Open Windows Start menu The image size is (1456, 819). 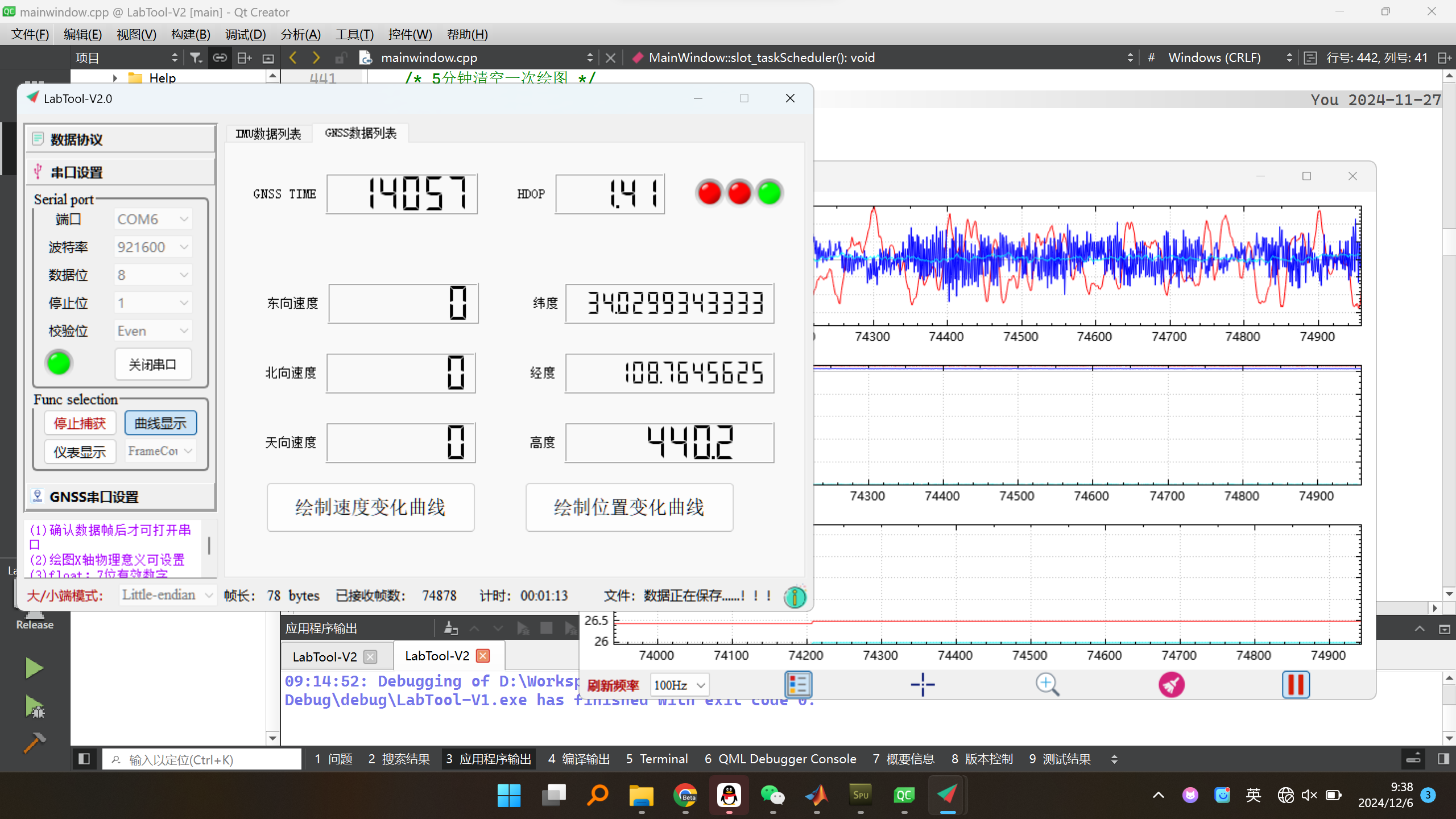(509, 795)
